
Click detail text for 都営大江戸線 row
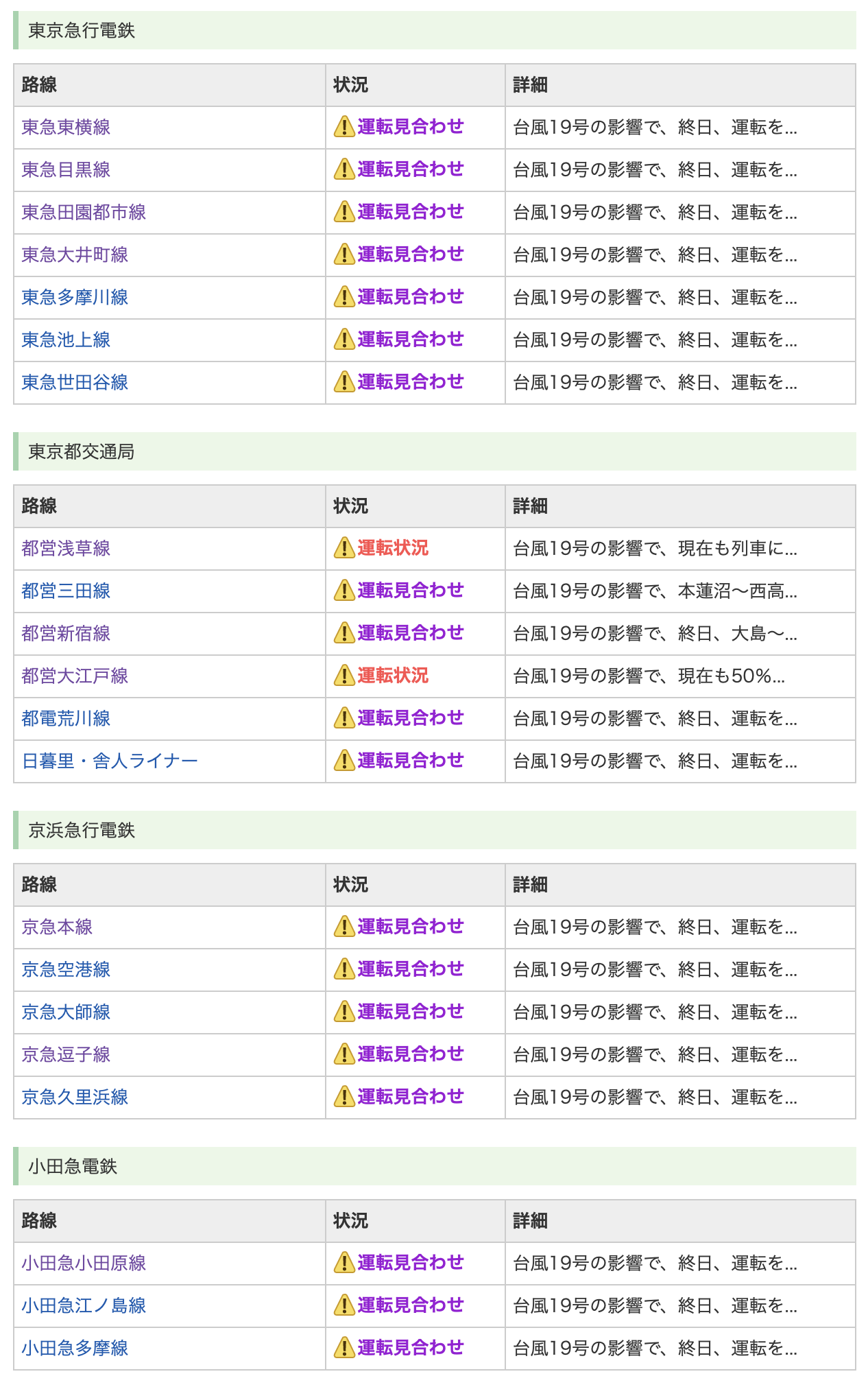pos(649,676)
